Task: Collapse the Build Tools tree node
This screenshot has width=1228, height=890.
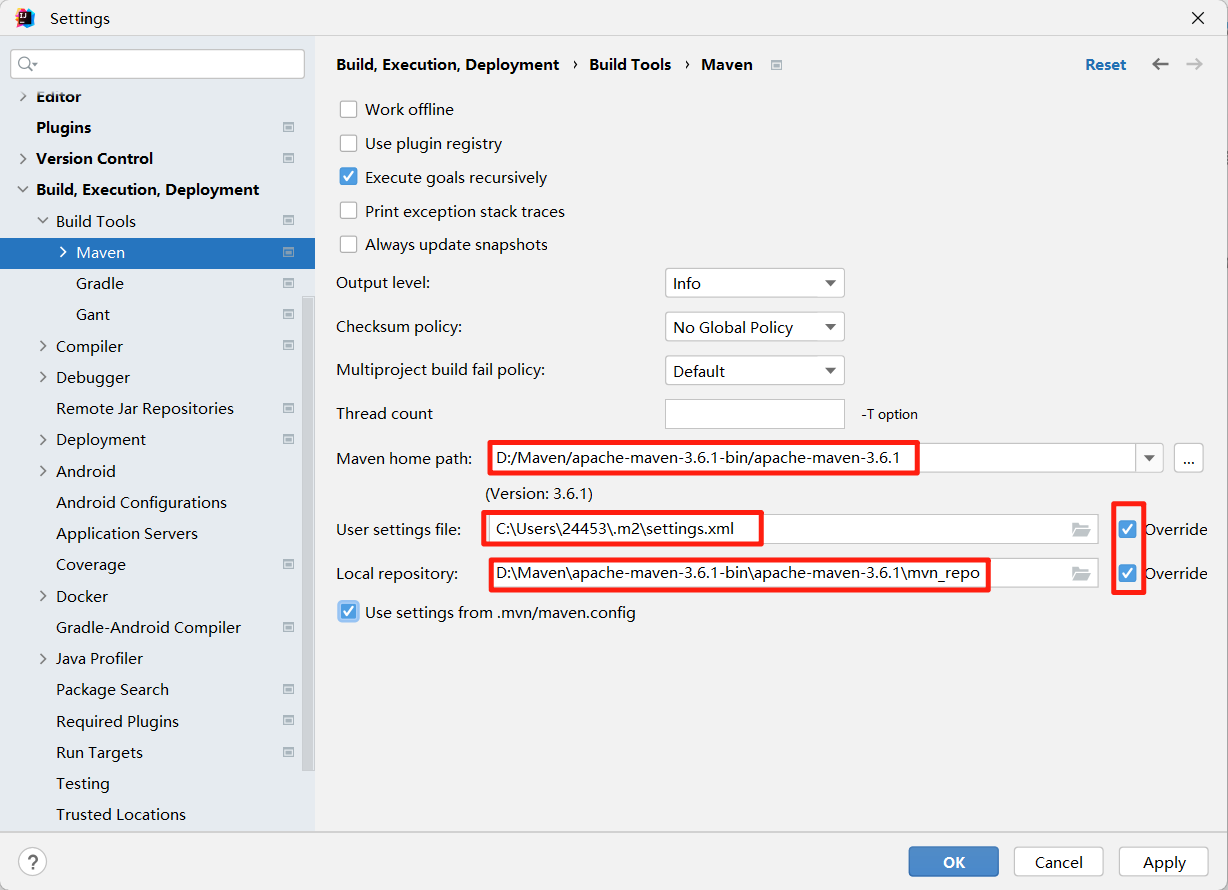Action: coord(43,221)
